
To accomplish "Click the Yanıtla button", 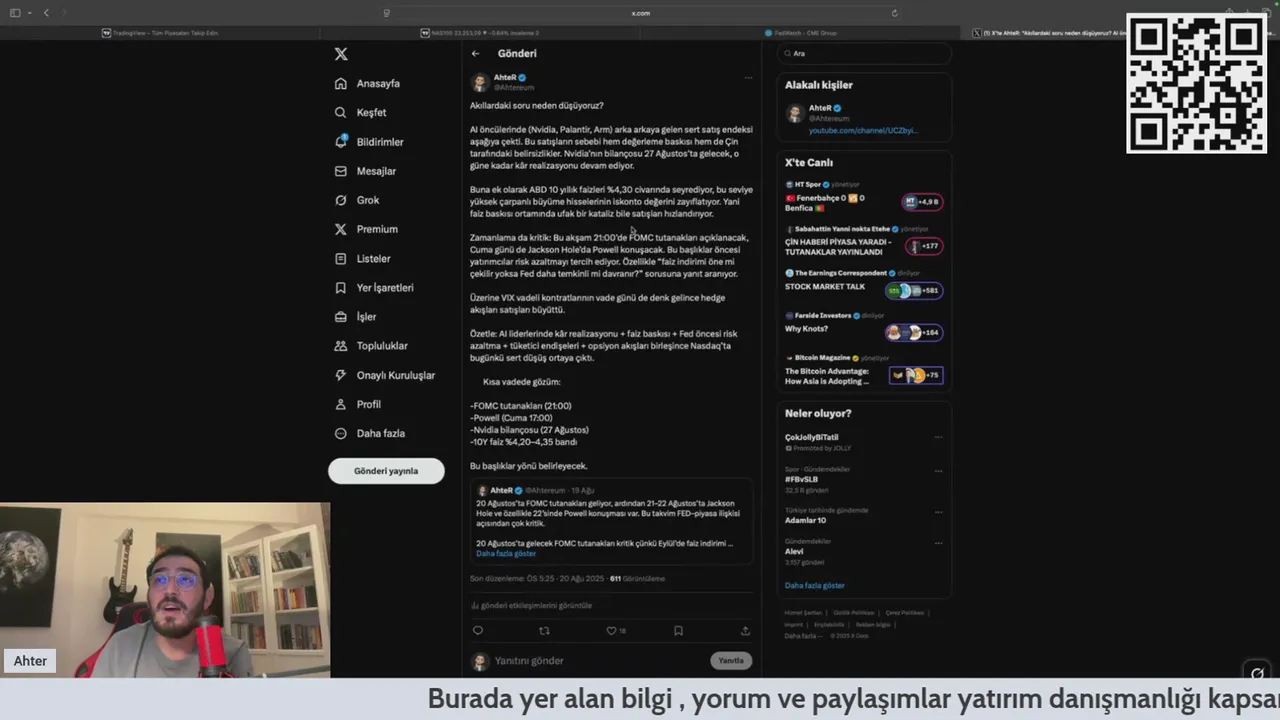I will click(x=731, y=661).
